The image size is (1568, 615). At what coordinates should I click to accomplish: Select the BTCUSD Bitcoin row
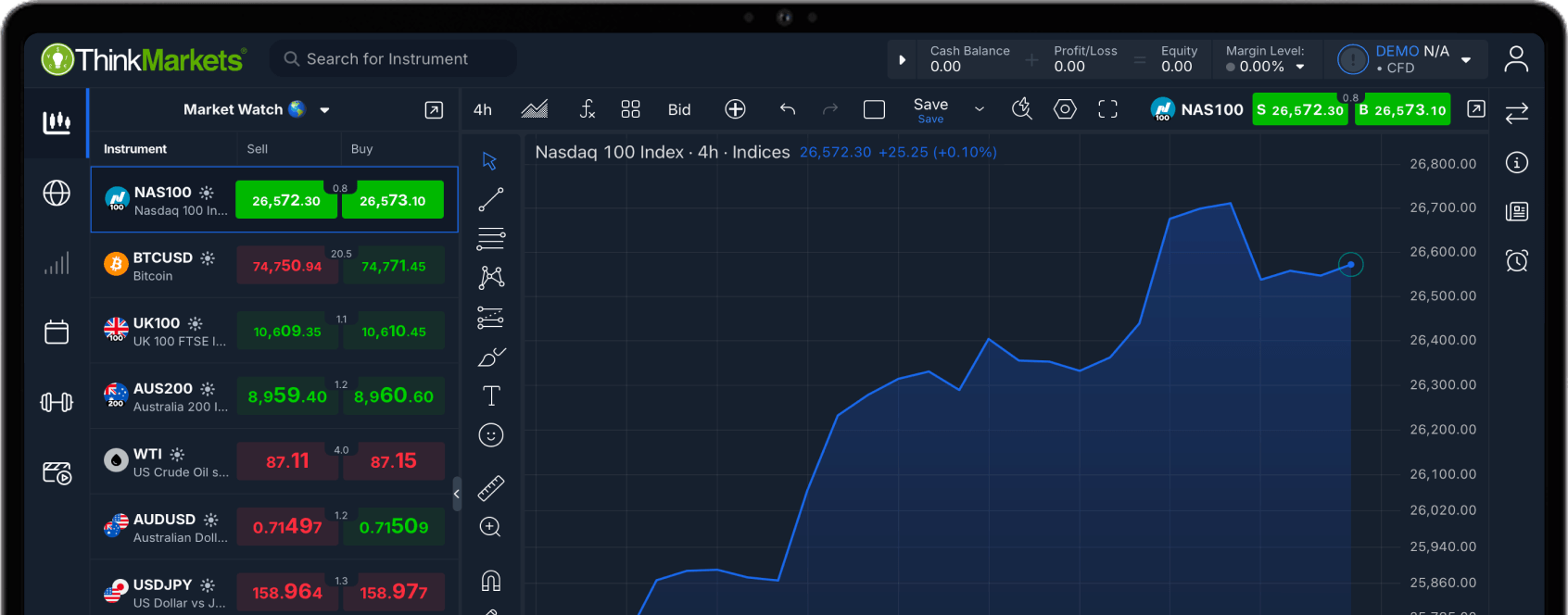tap(274, 266)
